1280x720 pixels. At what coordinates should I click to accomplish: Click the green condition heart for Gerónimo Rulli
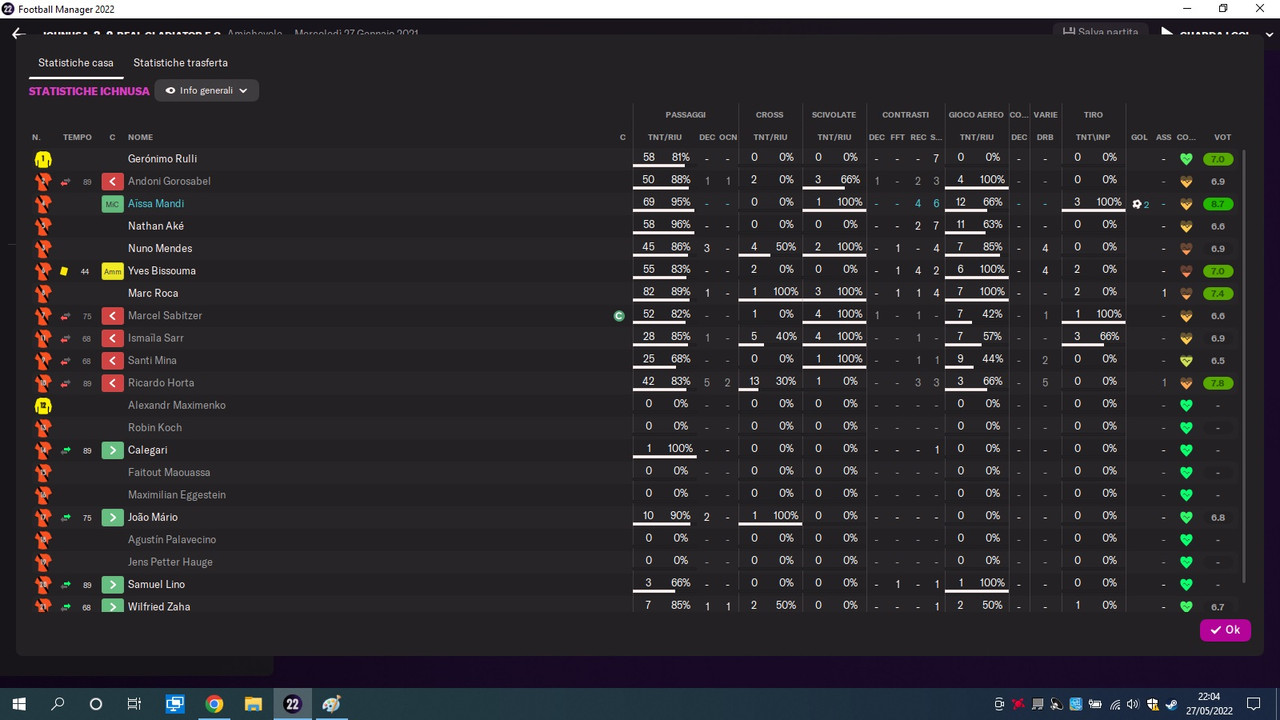pyautogui.click(x=1186, y=159)
